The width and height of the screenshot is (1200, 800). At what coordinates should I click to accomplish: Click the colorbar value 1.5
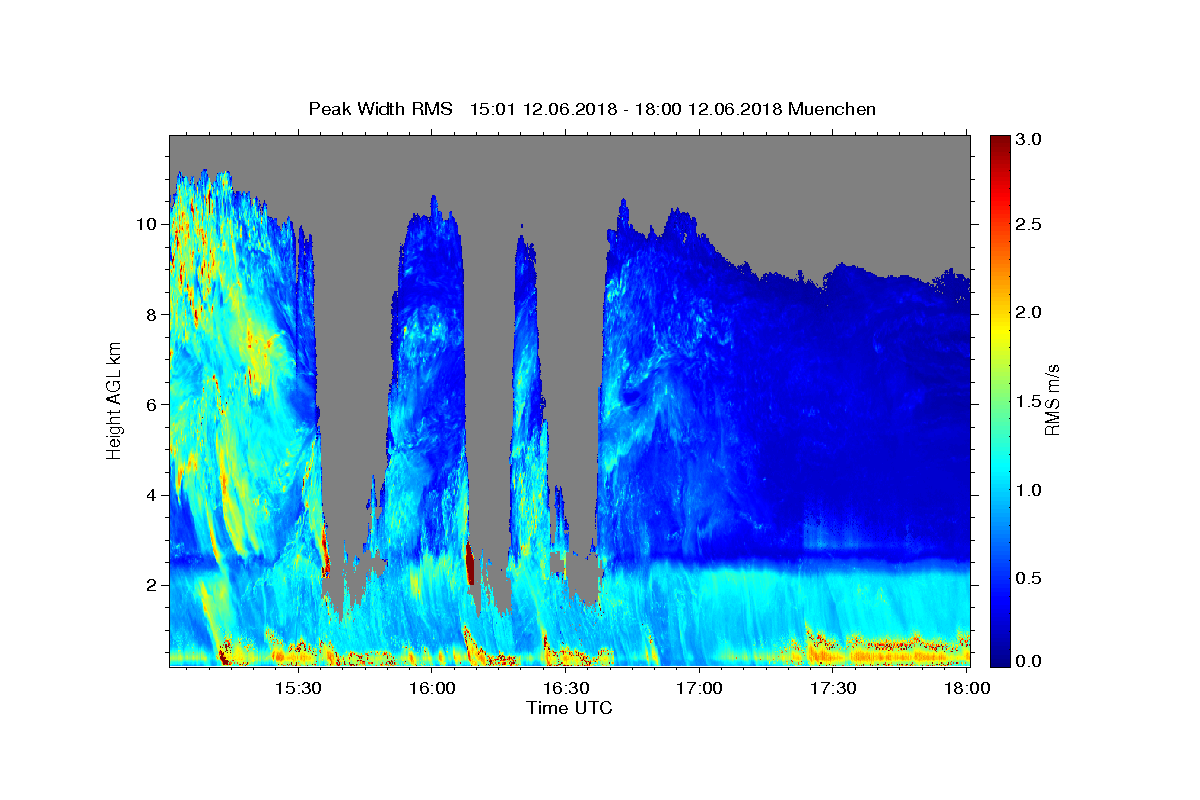pos(1029,401)
